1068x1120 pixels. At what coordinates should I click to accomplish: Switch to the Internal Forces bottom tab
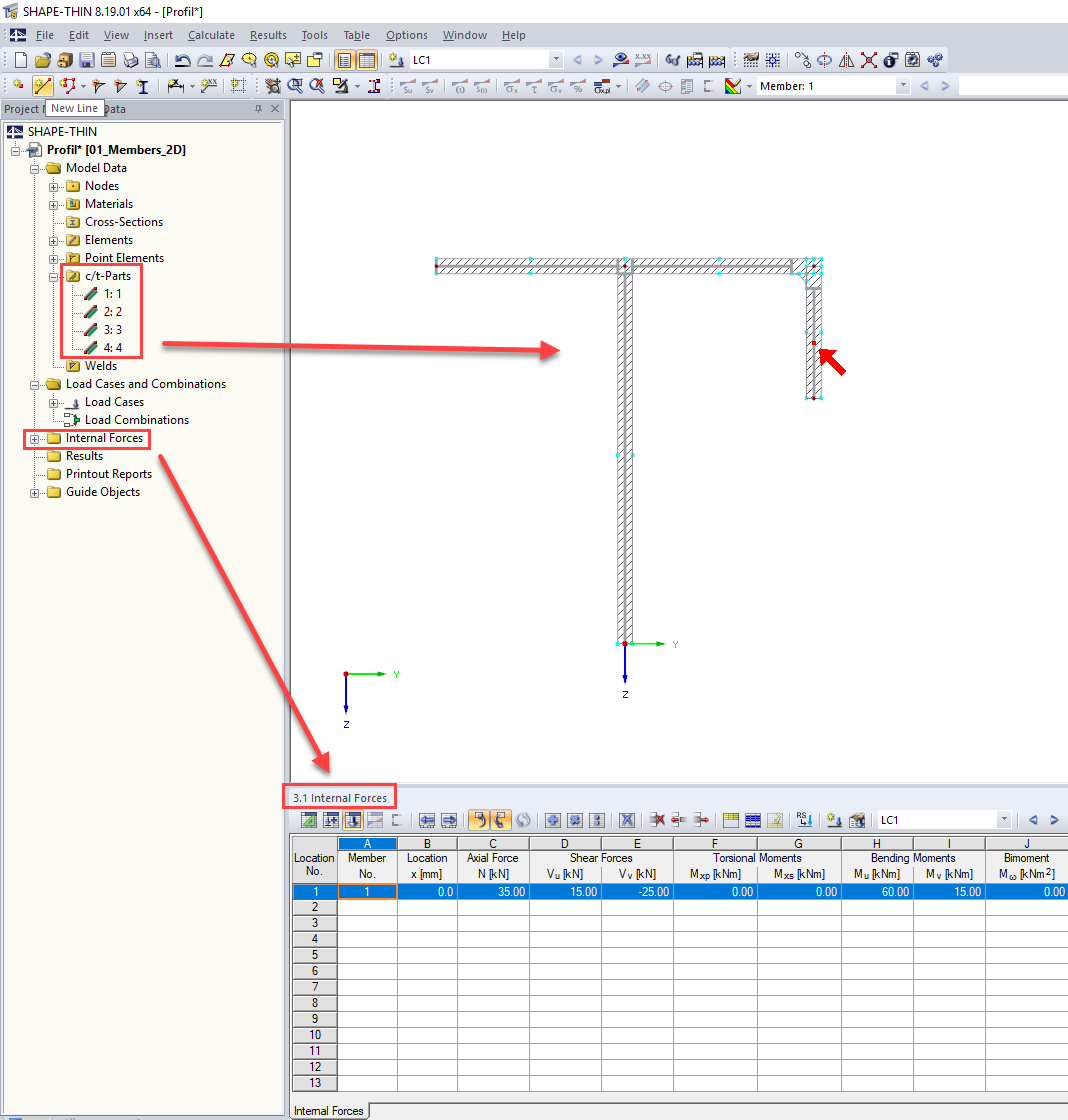[x=329, y=1111]
